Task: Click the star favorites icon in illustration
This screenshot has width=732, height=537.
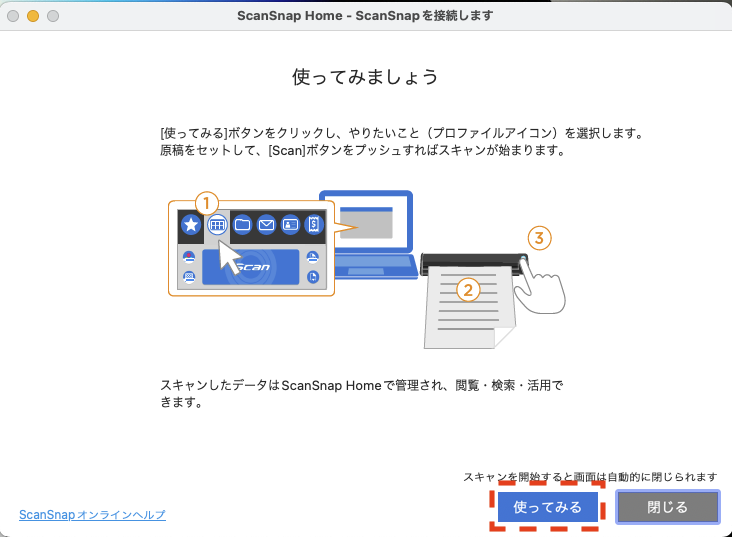Action: 191,225
